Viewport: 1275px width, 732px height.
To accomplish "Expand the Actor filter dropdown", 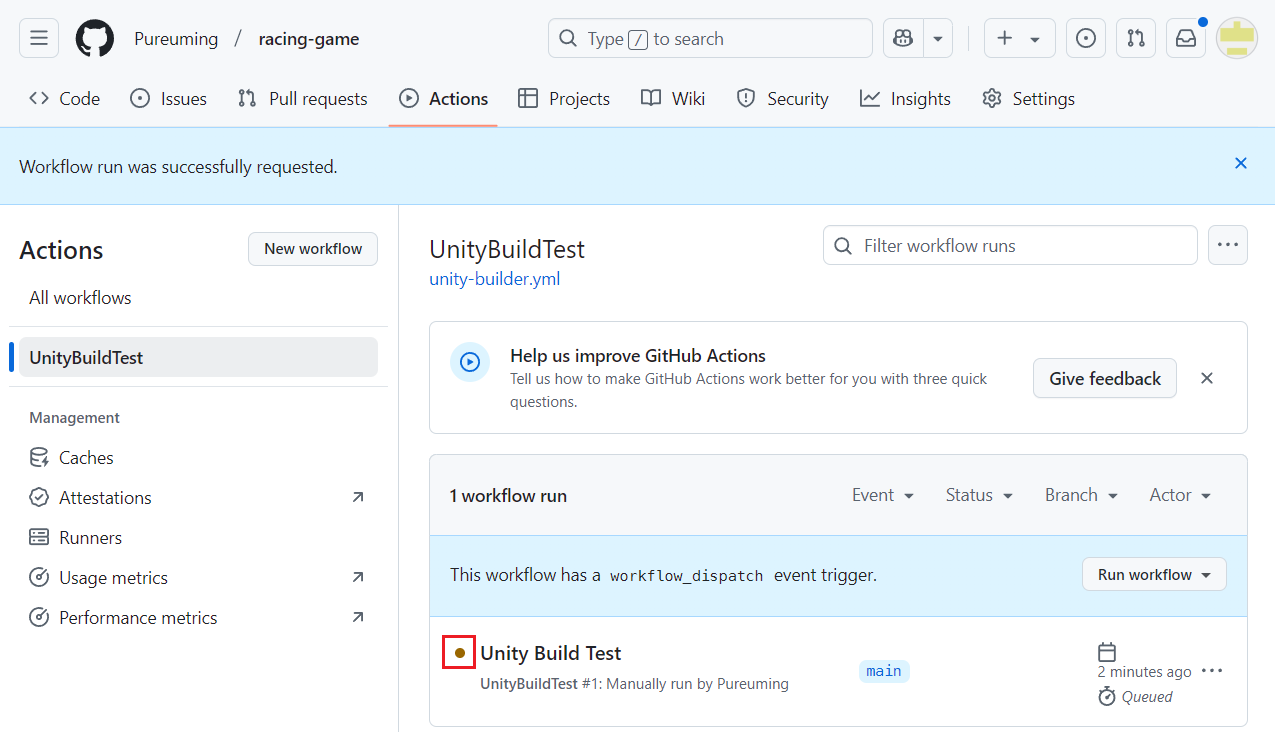I will 1180,495.
